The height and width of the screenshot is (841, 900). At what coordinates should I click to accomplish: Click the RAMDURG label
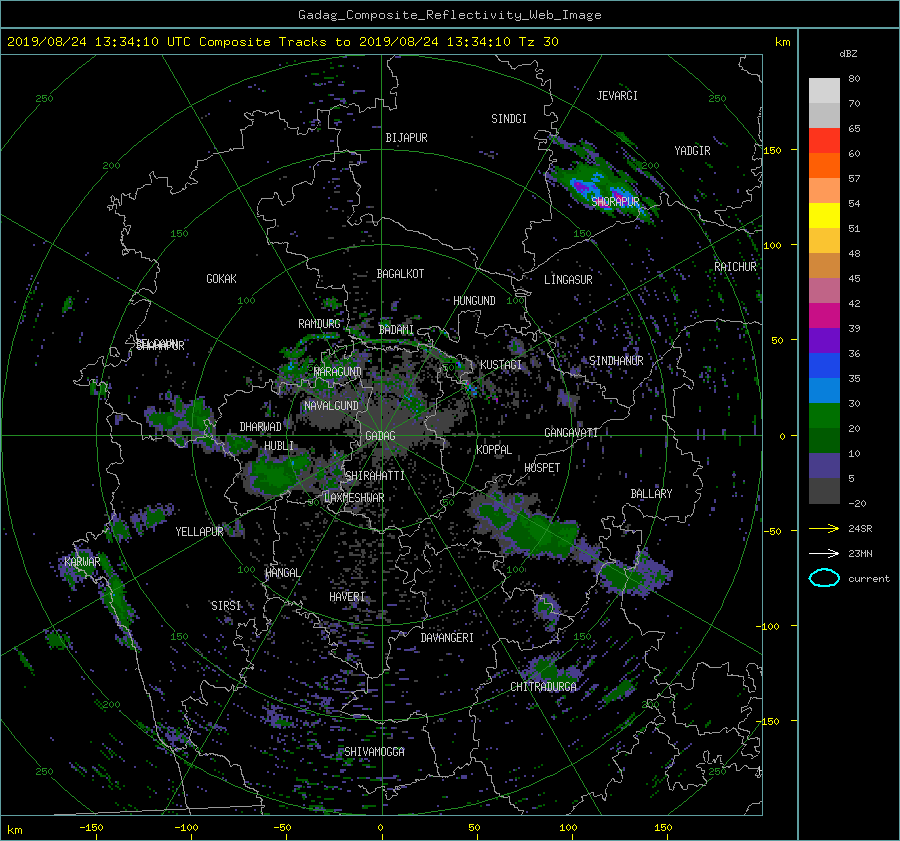click(319, 324)
